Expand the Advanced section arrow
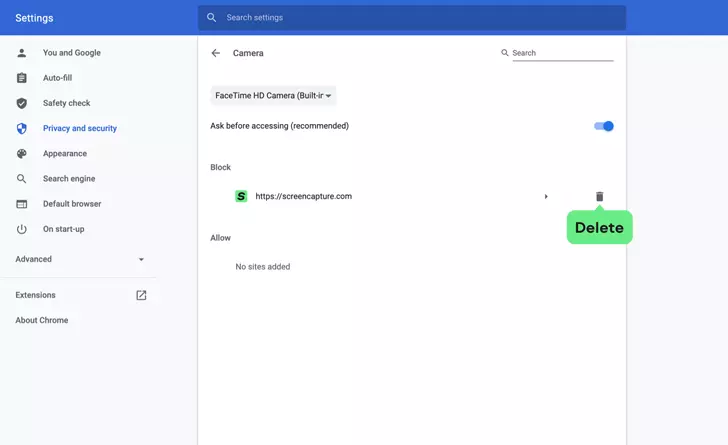Viewport: 728px width, 445px height. [141, 259]
